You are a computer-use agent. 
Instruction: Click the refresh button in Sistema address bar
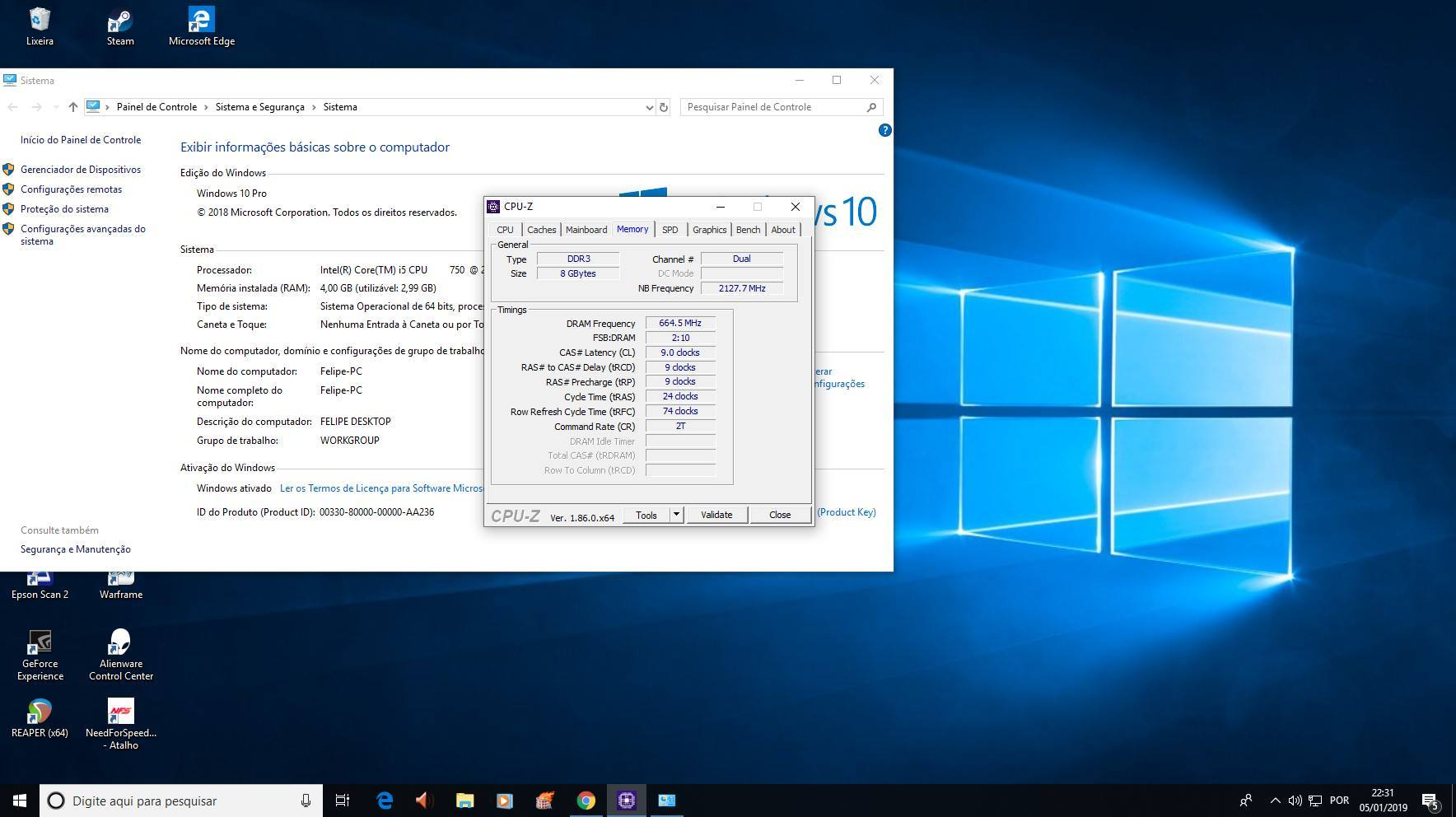coord(664,107)
